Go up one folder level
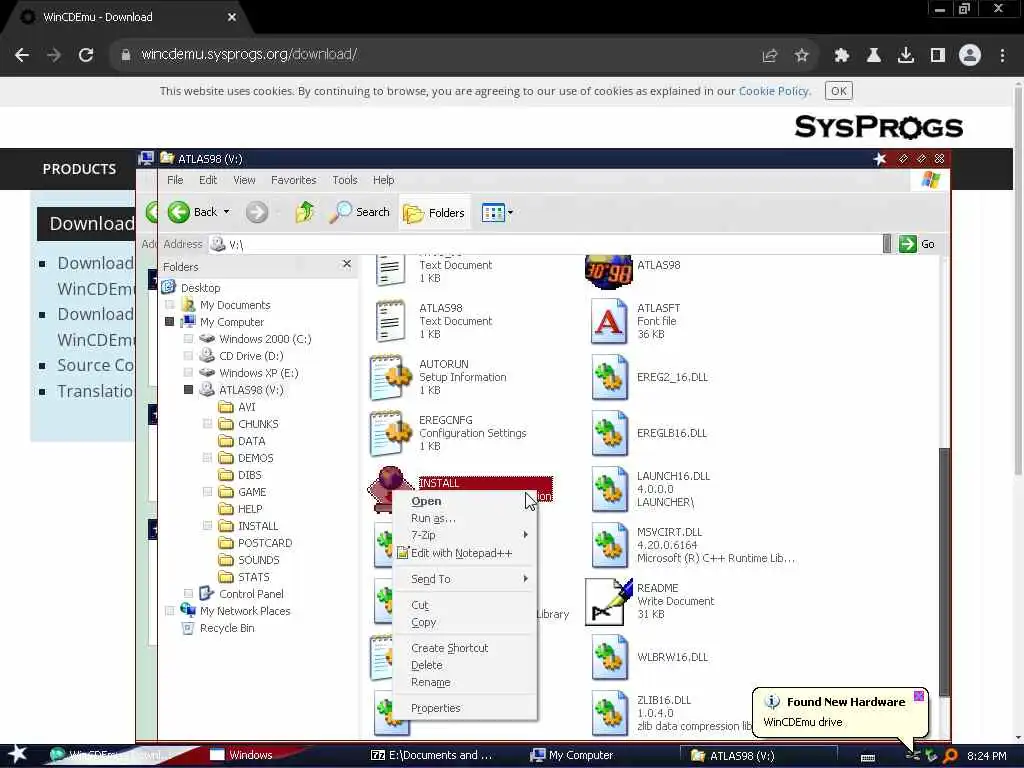Viewport: 1024px width, 768px height. (x=304, y=212)
